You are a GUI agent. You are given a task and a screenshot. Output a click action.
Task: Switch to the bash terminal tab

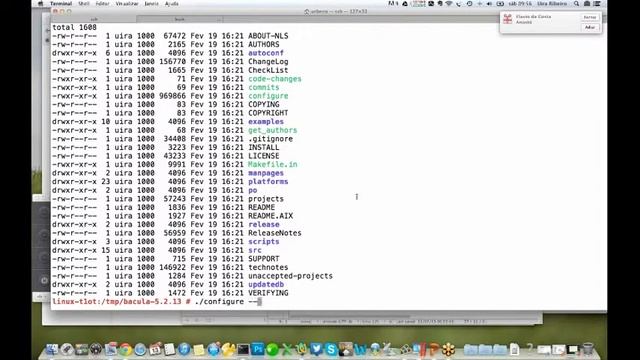(x=180, y=19)
